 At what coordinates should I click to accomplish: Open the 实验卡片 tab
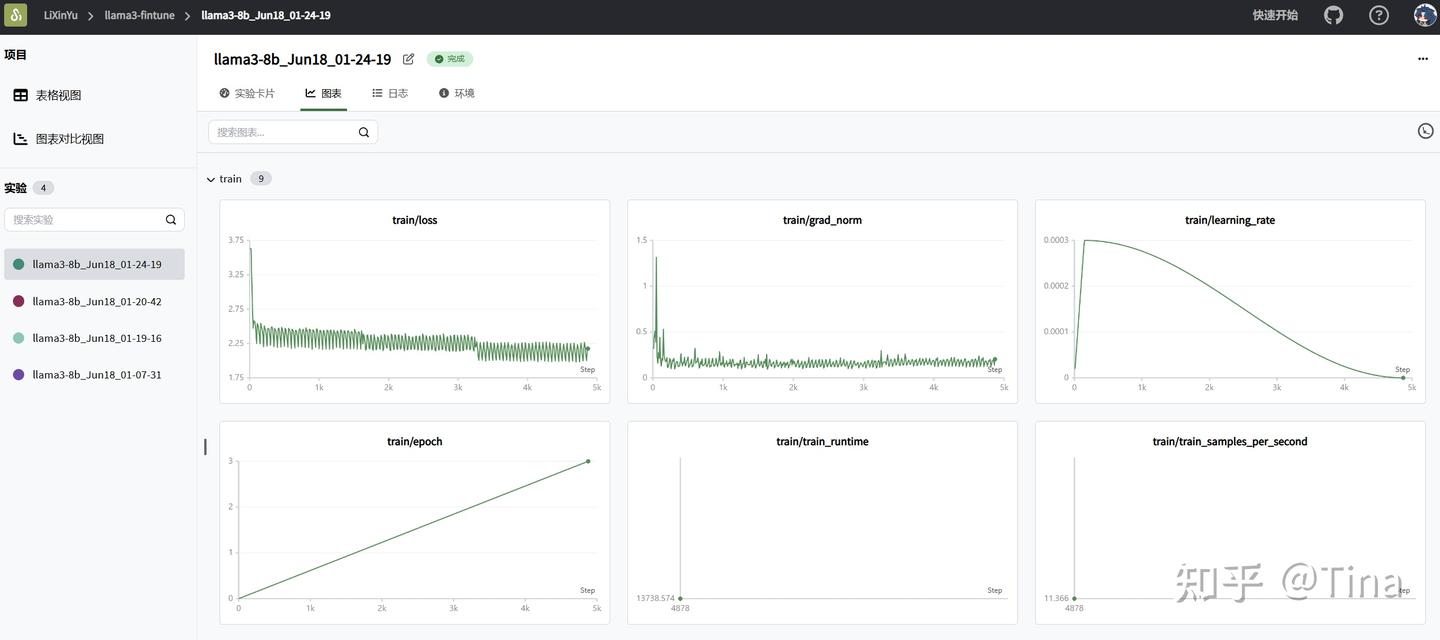pyautogui.click(x=247, y=93)
